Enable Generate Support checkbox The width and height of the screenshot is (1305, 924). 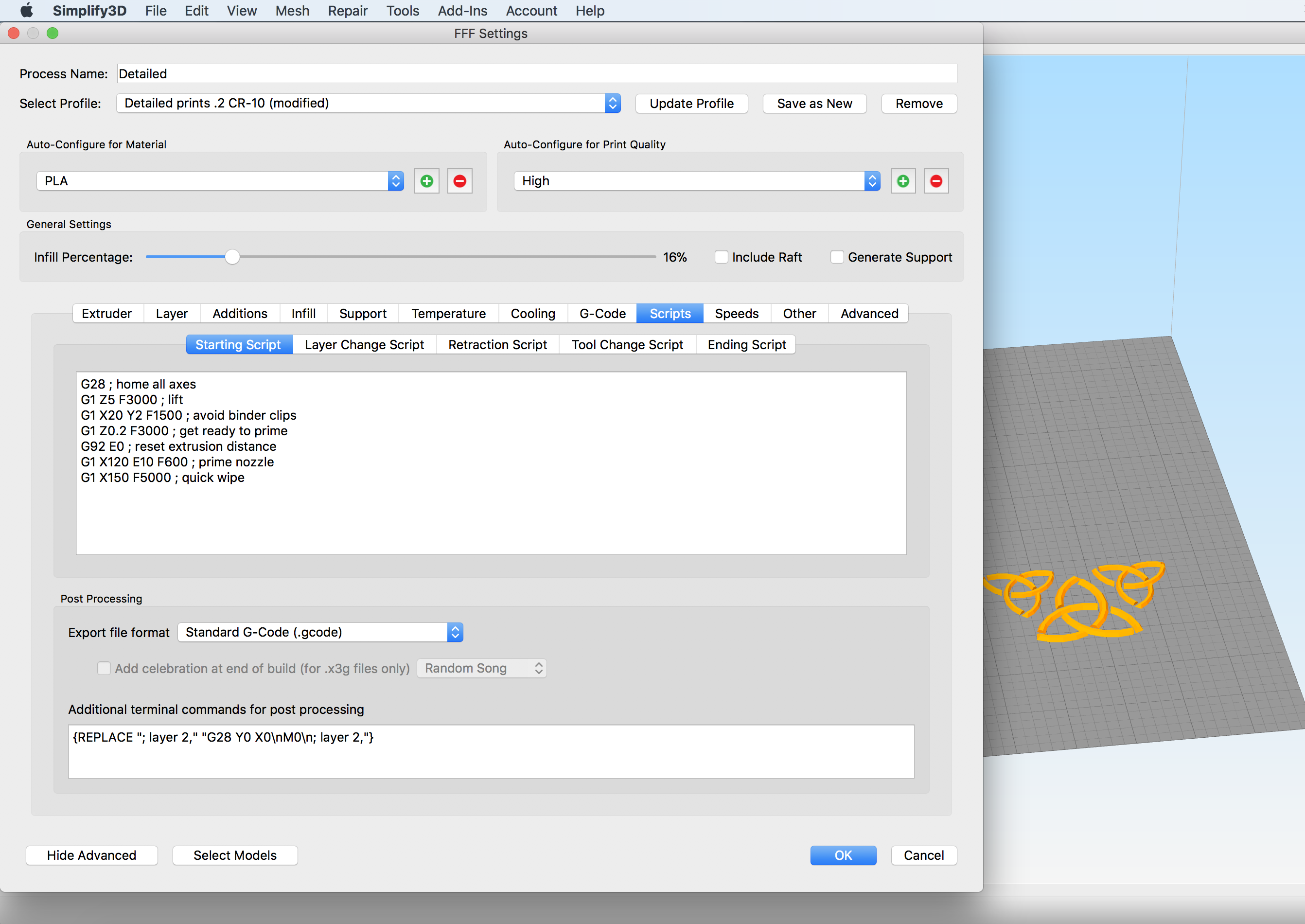click(x=837, y=257)
